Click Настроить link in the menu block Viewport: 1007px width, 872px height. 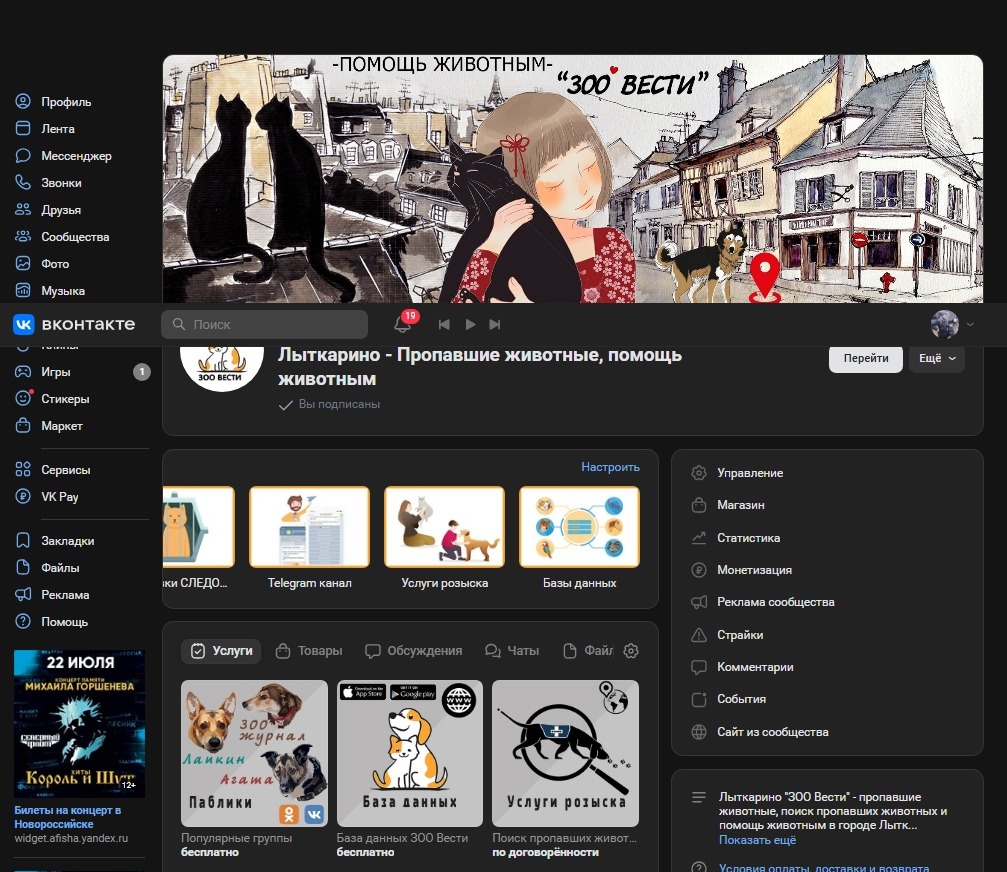point(610,467)
